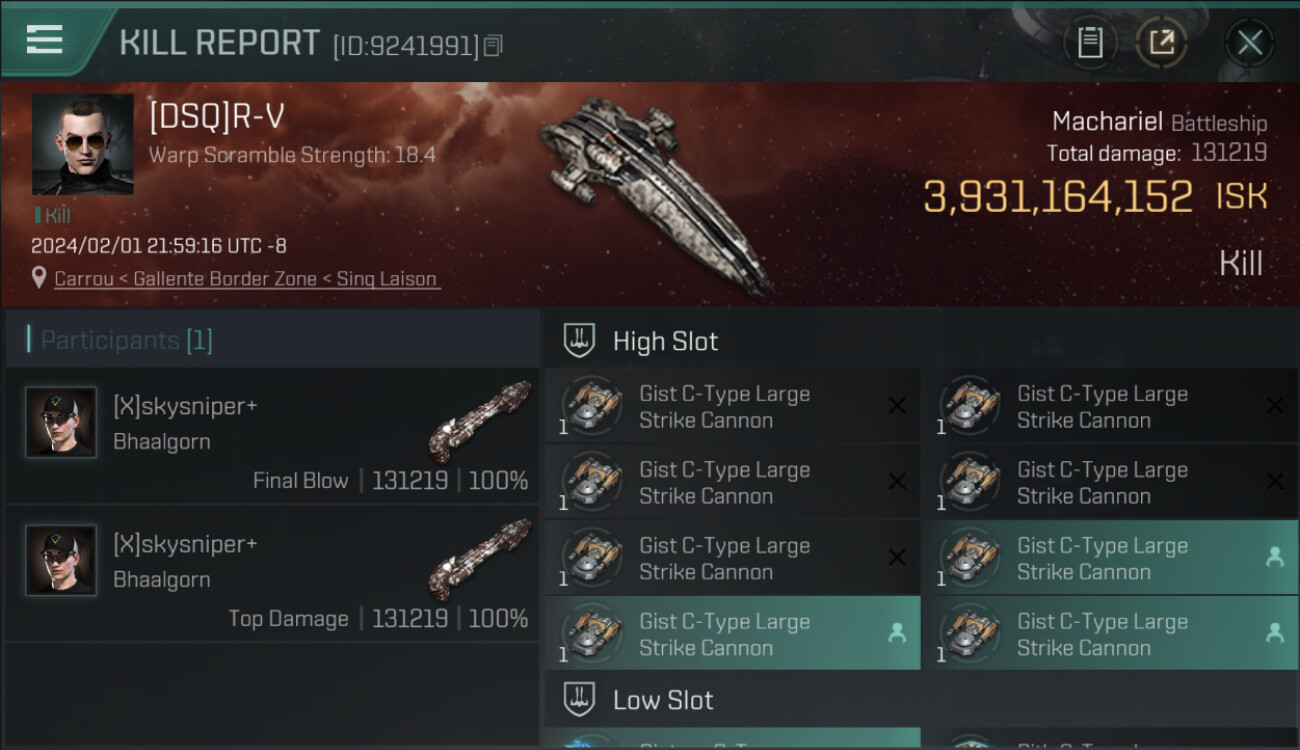Click the location pin icon

(39, 278)
